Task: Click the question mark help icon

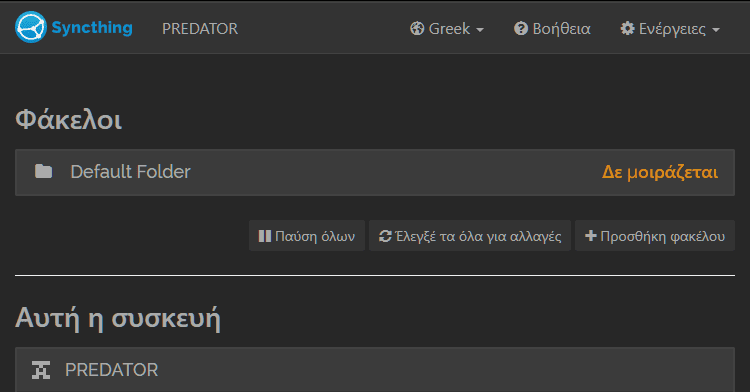Action: 520,29
